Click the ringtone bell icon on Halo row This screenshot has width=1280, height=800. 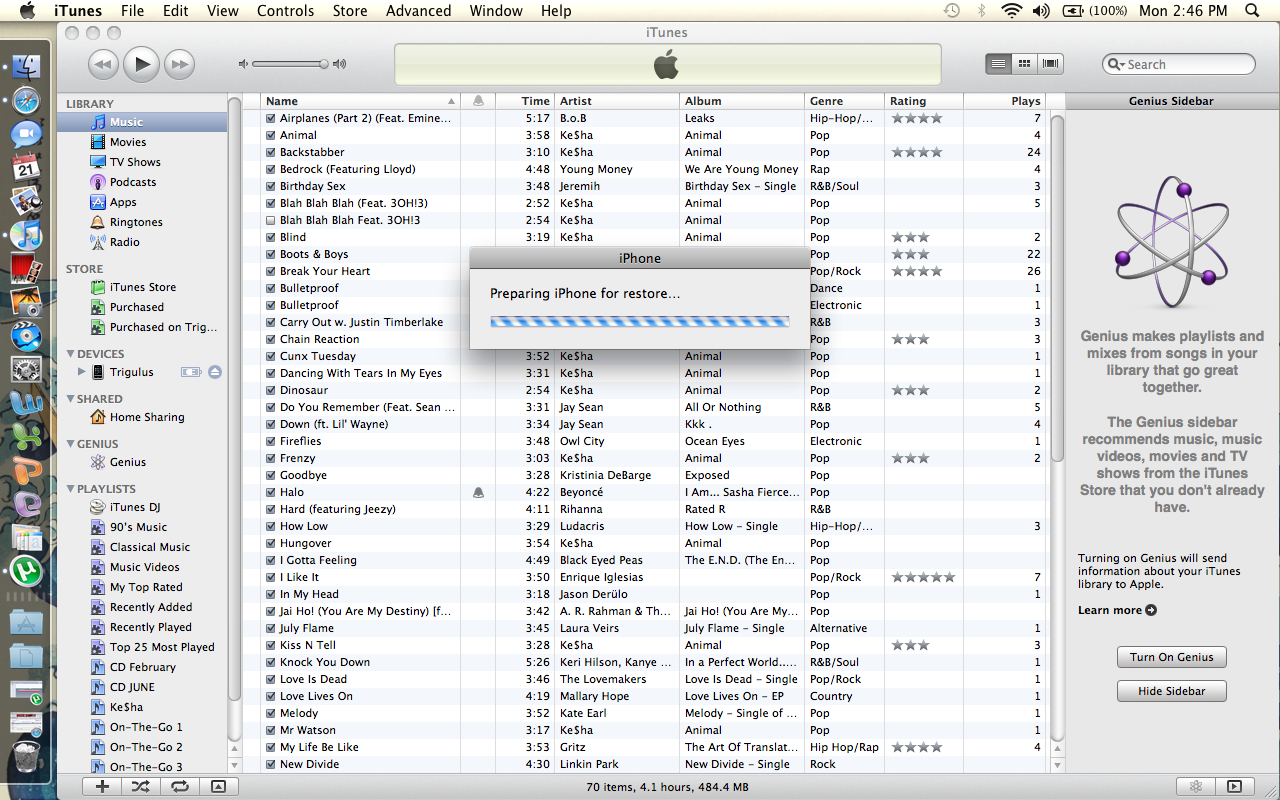(478, 492)
